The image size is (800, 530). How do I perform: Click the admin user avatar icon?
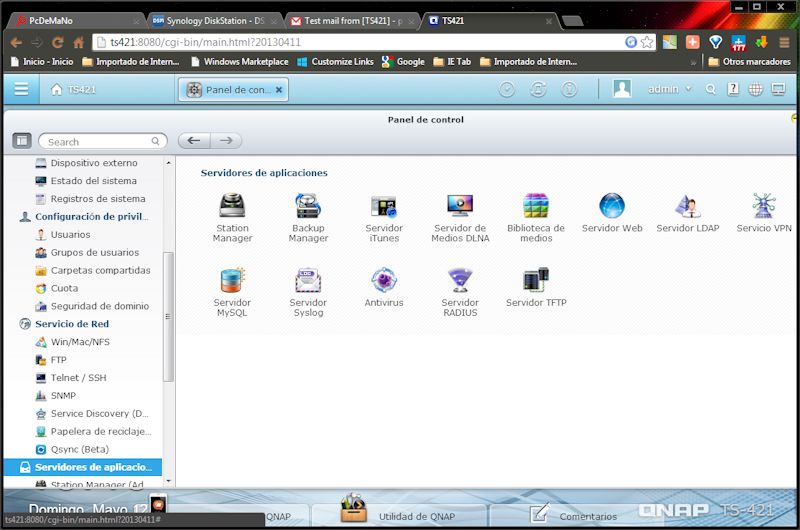coord(622,89)
